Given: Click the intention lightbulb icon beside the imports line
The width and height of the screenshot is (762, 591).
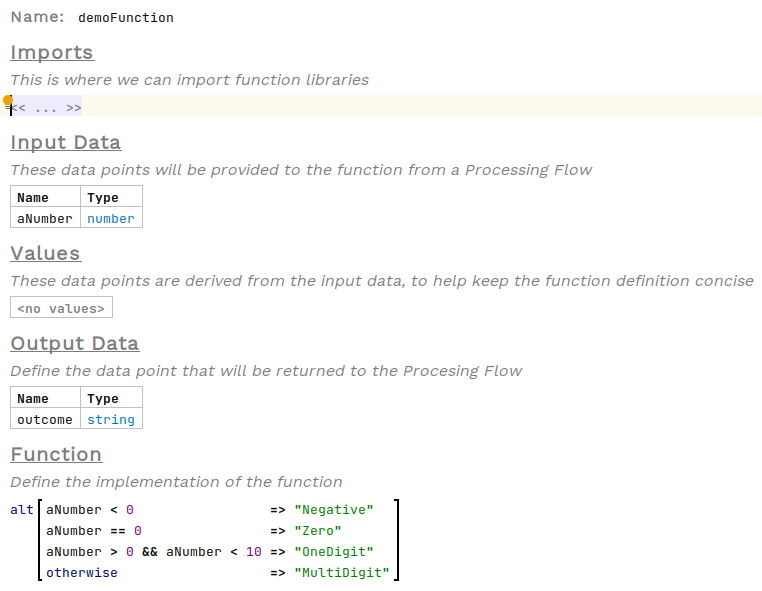Looking at the screenshot, I should tap(8, 101).
